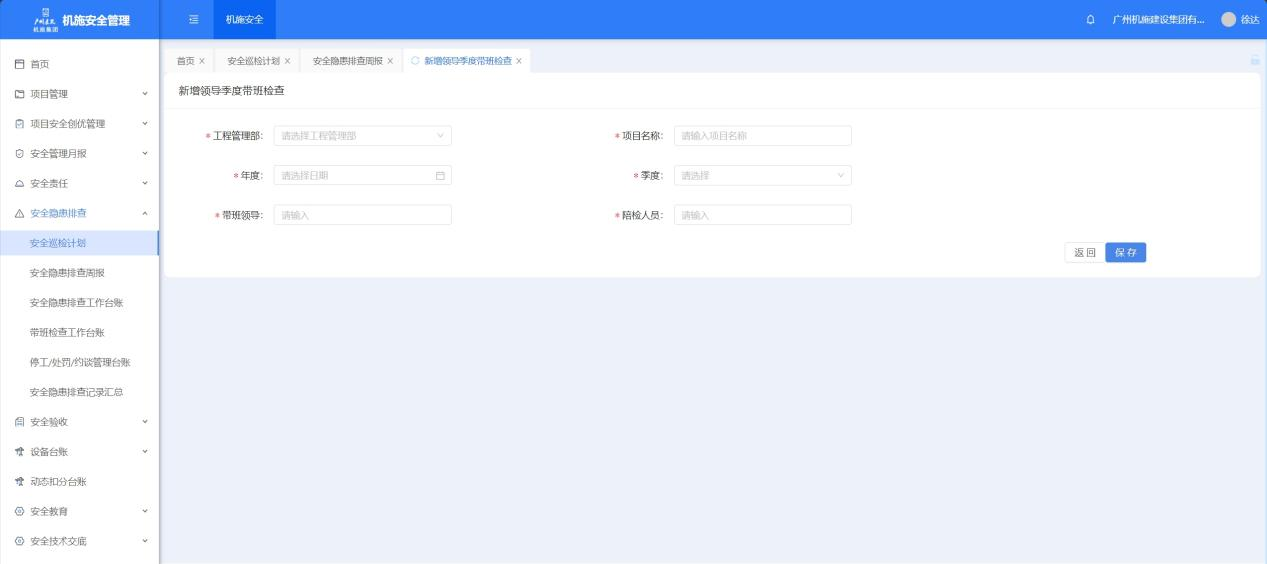Click the 返回 button

click(x=1084, y=253)
